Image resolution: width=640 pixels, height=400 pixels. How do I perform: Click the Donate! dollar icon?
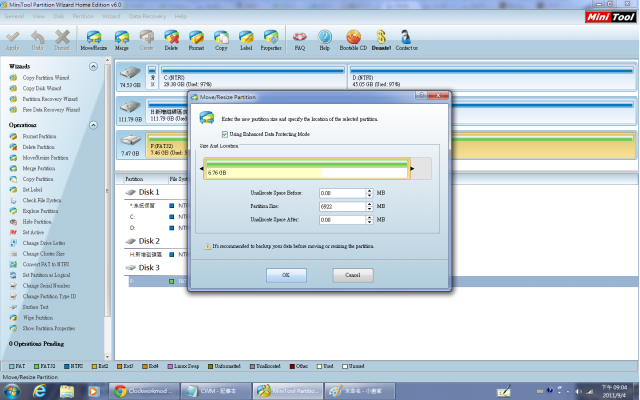coord(381,40)
